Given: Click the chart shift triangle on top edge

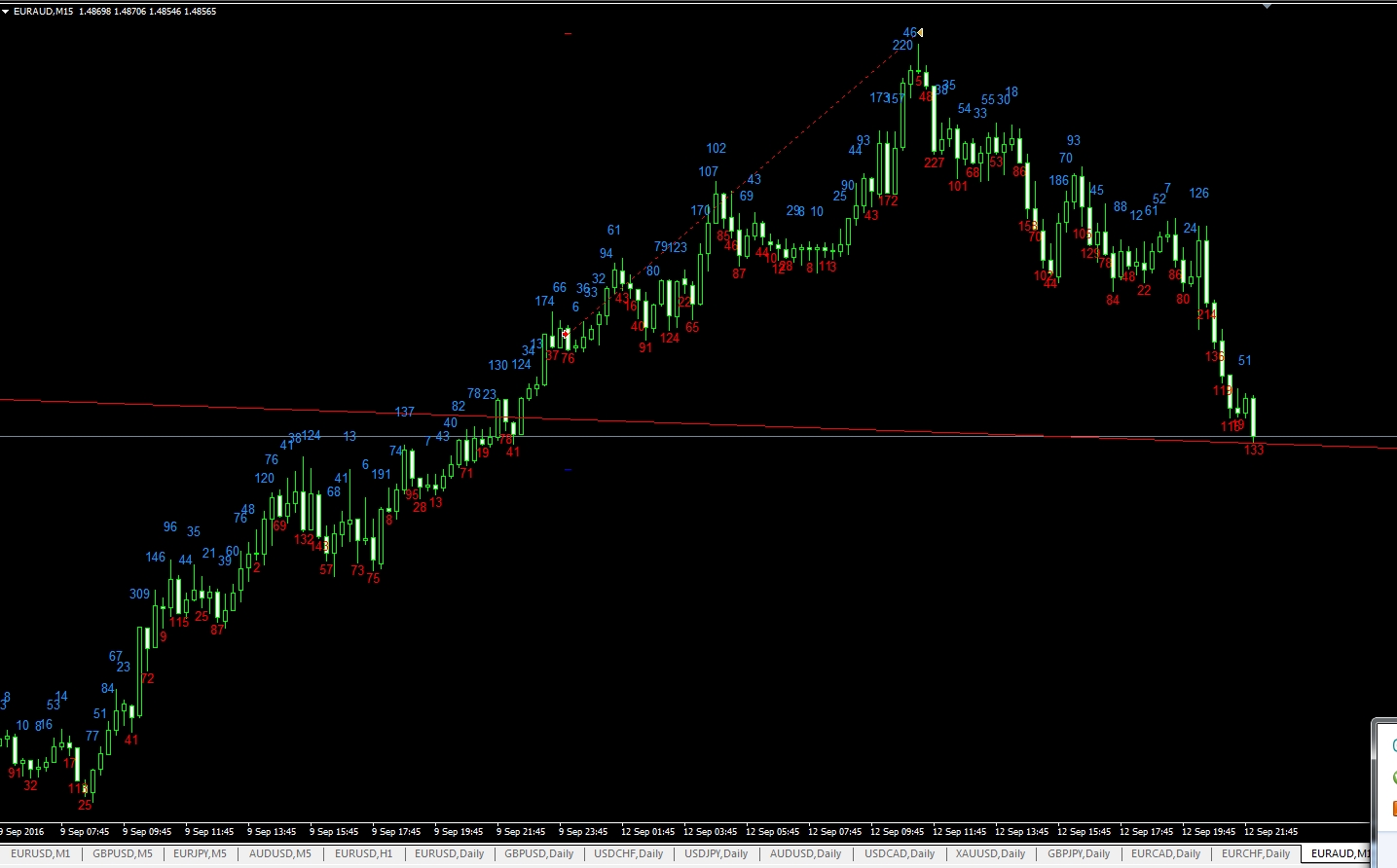Looking at the screenshot, I should (1267, 7).
